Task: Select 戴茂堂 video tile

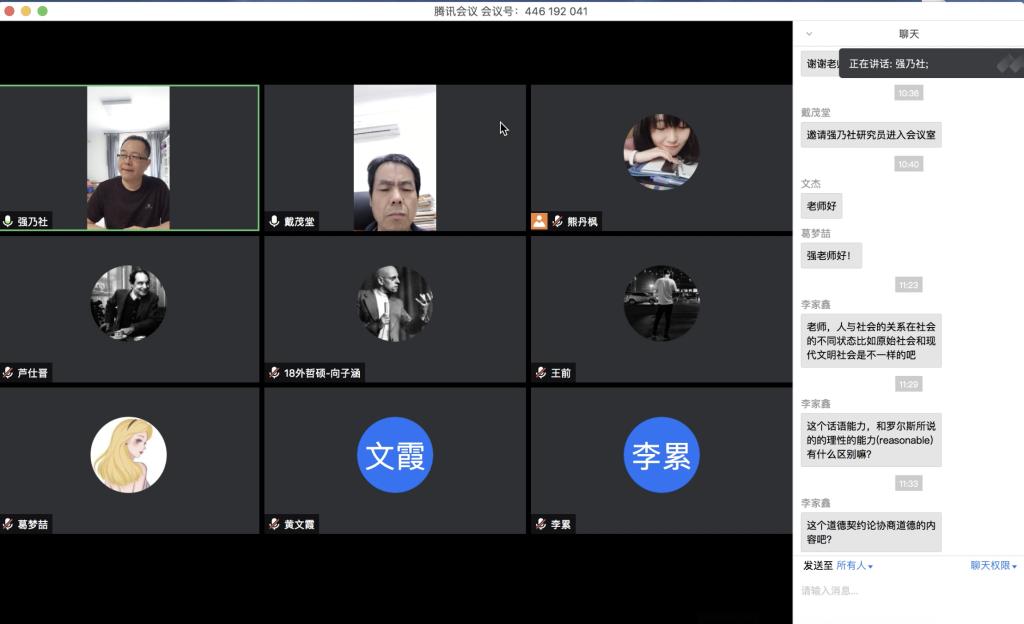Action: pos(395,157)
